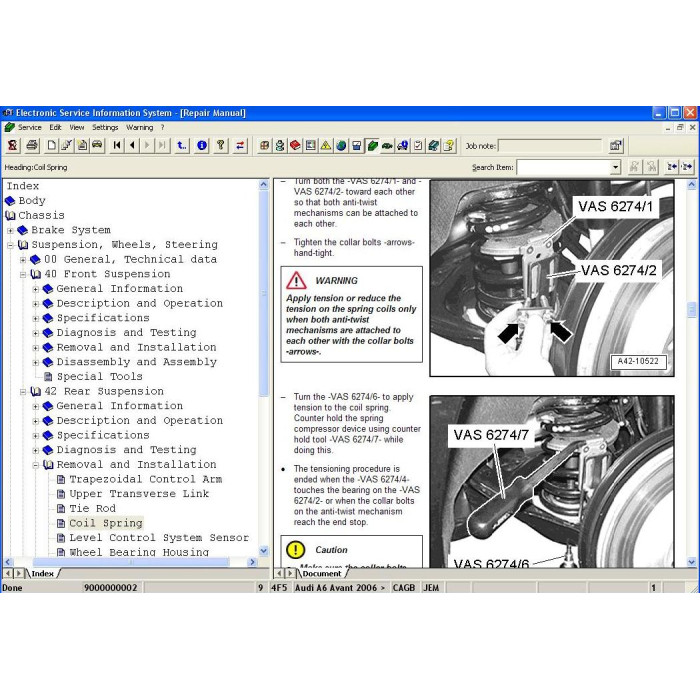Select the Coil Spring tree item

pos(106,523)
